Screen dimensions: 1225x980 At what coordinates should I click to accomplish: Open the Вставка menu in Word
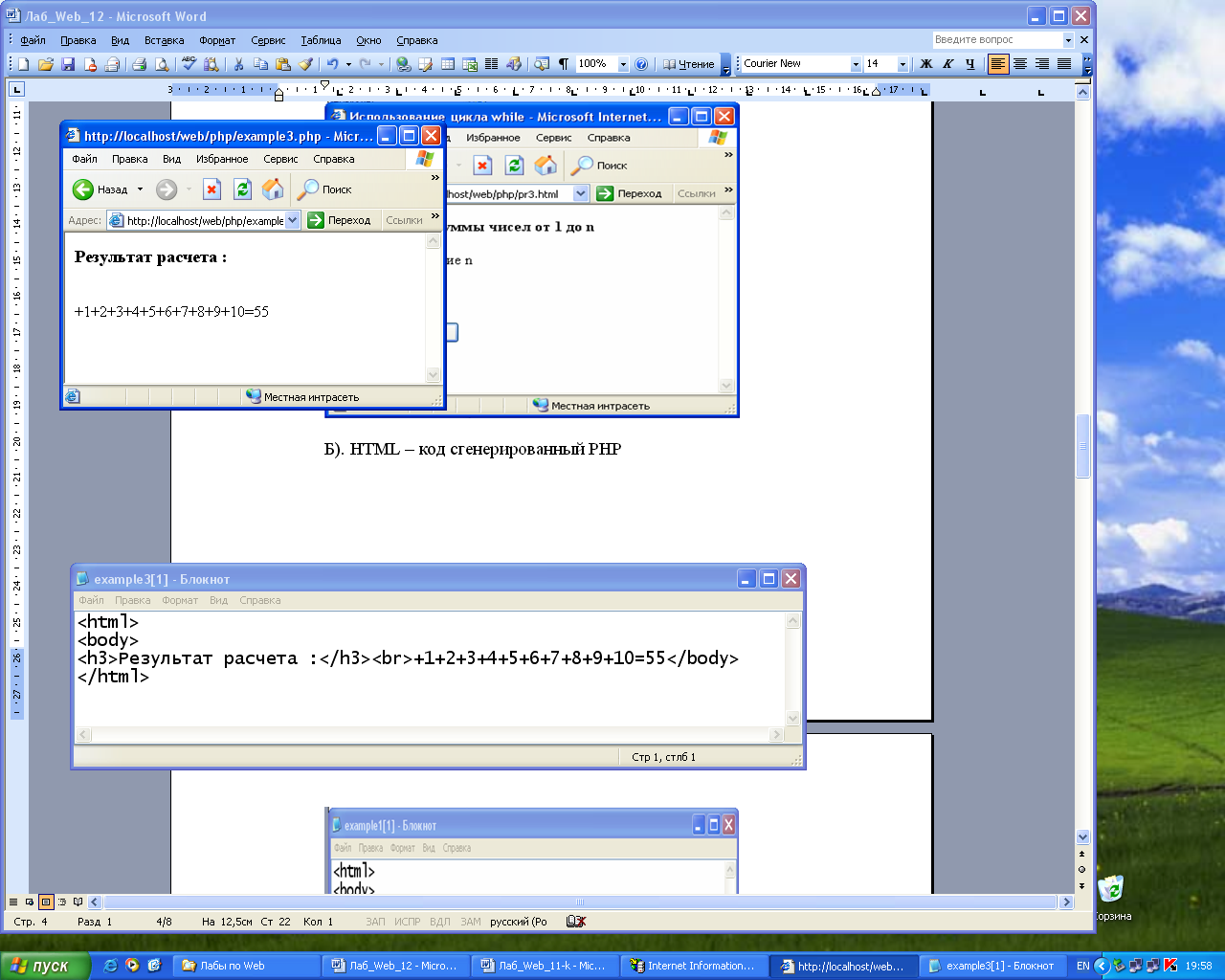pyautogui.click(x=164, y=40)
